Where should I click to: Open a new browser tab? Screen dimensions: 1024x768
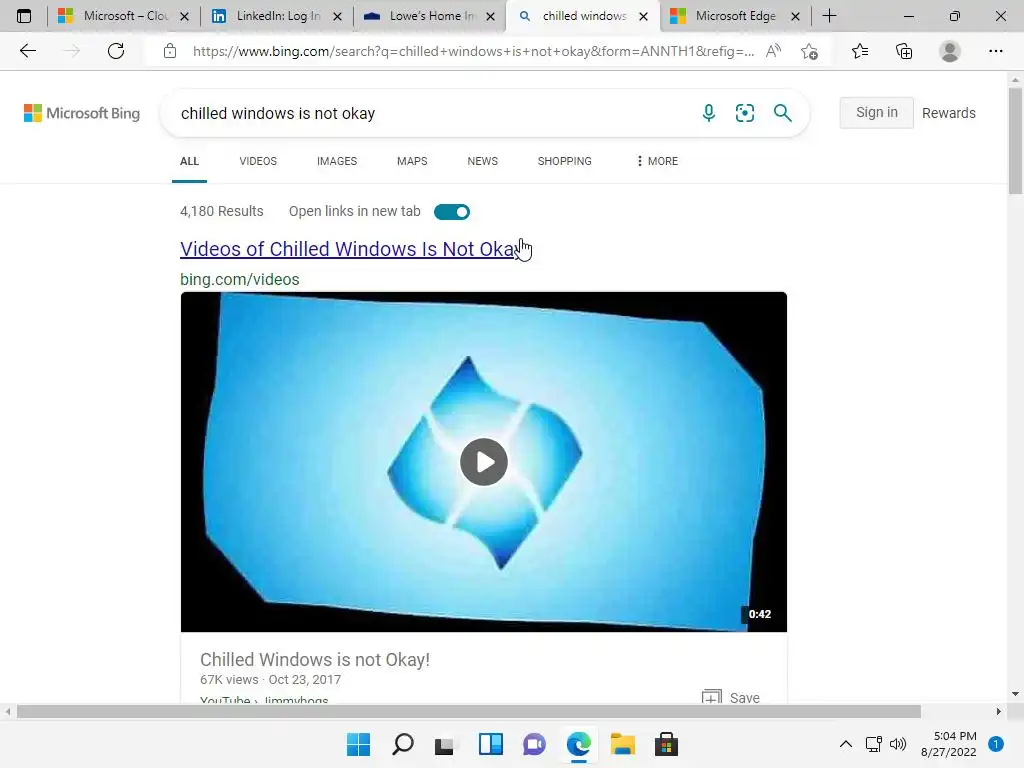pyautogui.click(x=829, y=16)
